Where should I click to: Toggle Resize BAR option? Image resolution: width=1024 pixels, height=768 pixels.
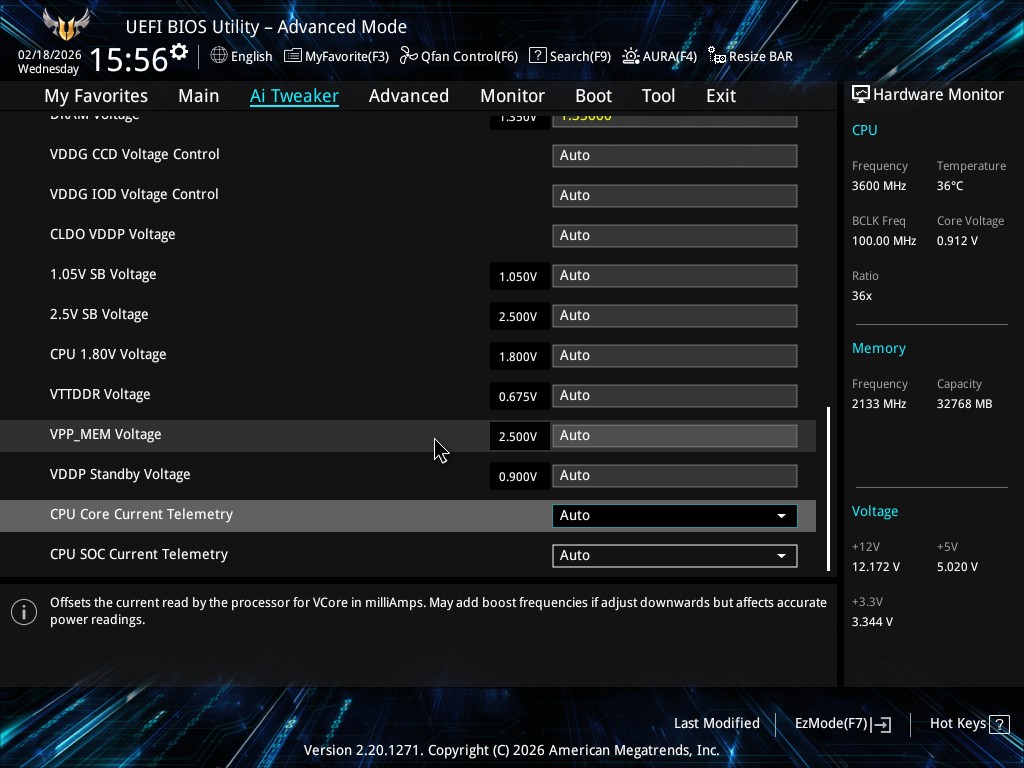coord(750,56)
